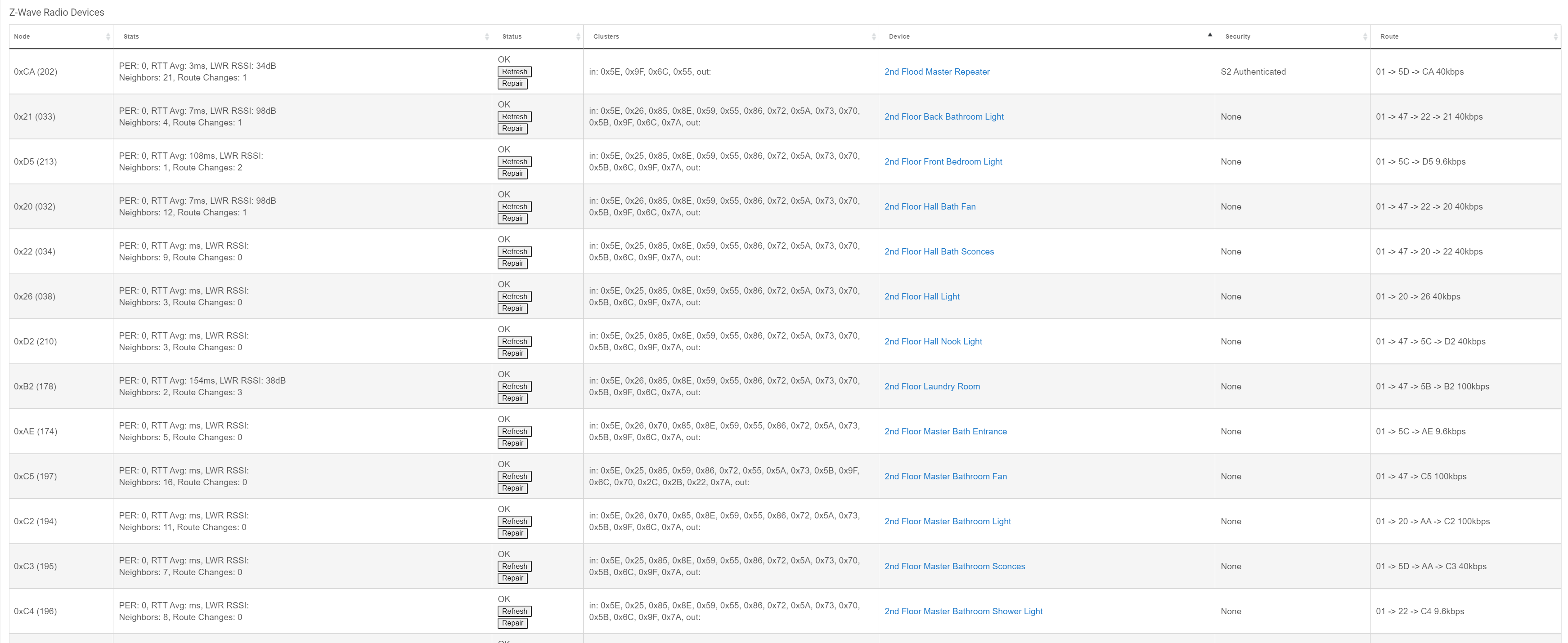
Task: Sort table by Route column header
Action: click(x=1465, y=36)
